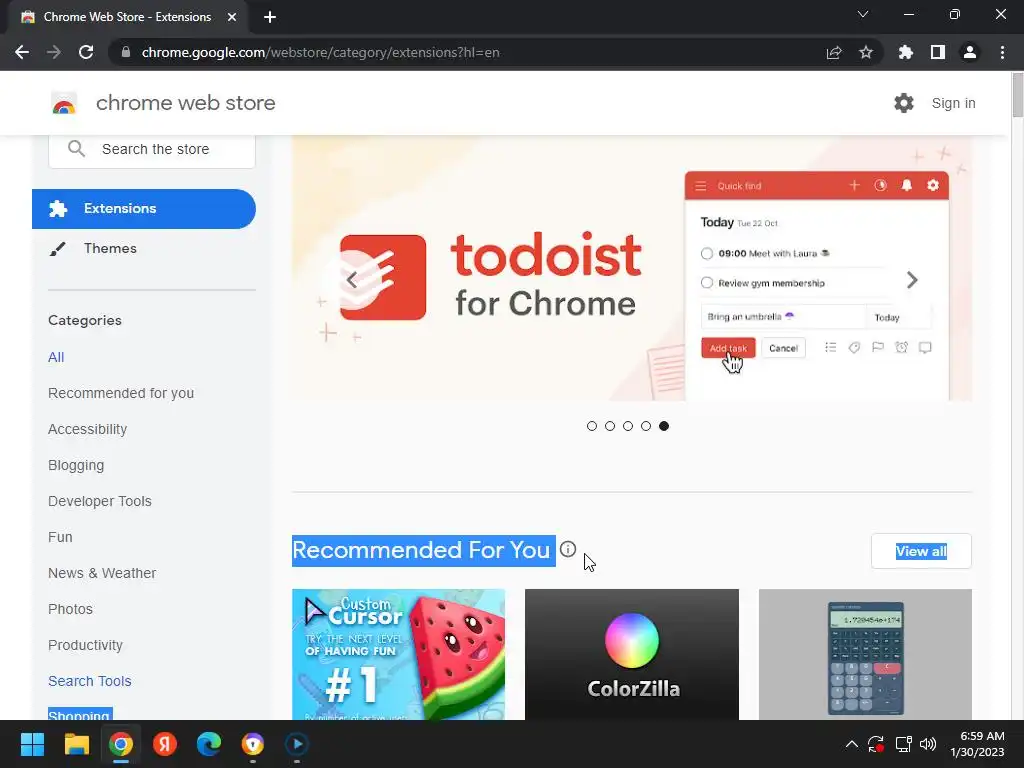This screenshot has height=768, width=1024.
Task: Open the Accessibility category
Action: point(88,429)
